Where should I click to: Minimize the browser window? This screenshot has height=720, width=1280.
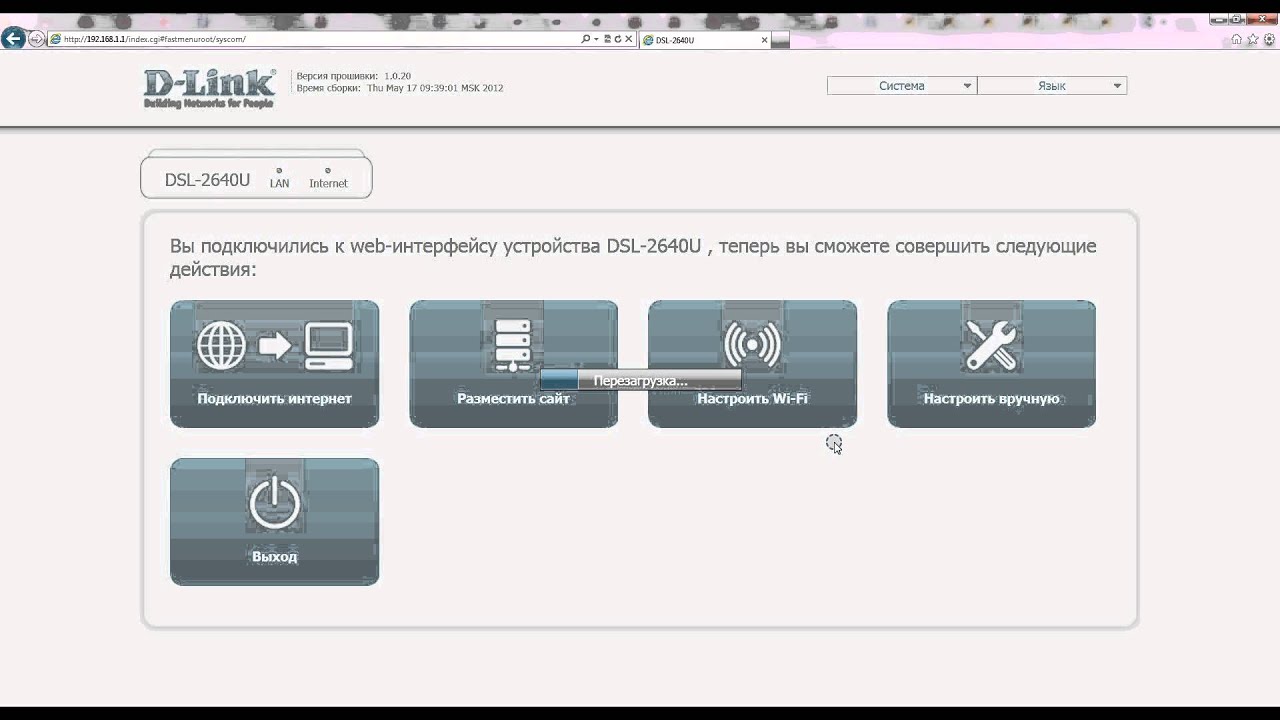tap(1219, 19)
